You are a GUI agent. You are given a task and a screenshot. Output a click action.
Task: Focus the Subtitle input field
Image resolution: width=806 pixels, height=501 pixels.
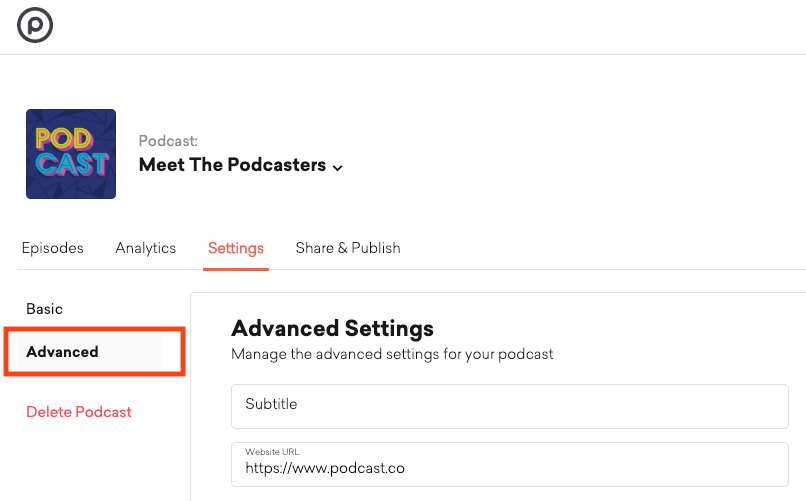pos(509,406)
